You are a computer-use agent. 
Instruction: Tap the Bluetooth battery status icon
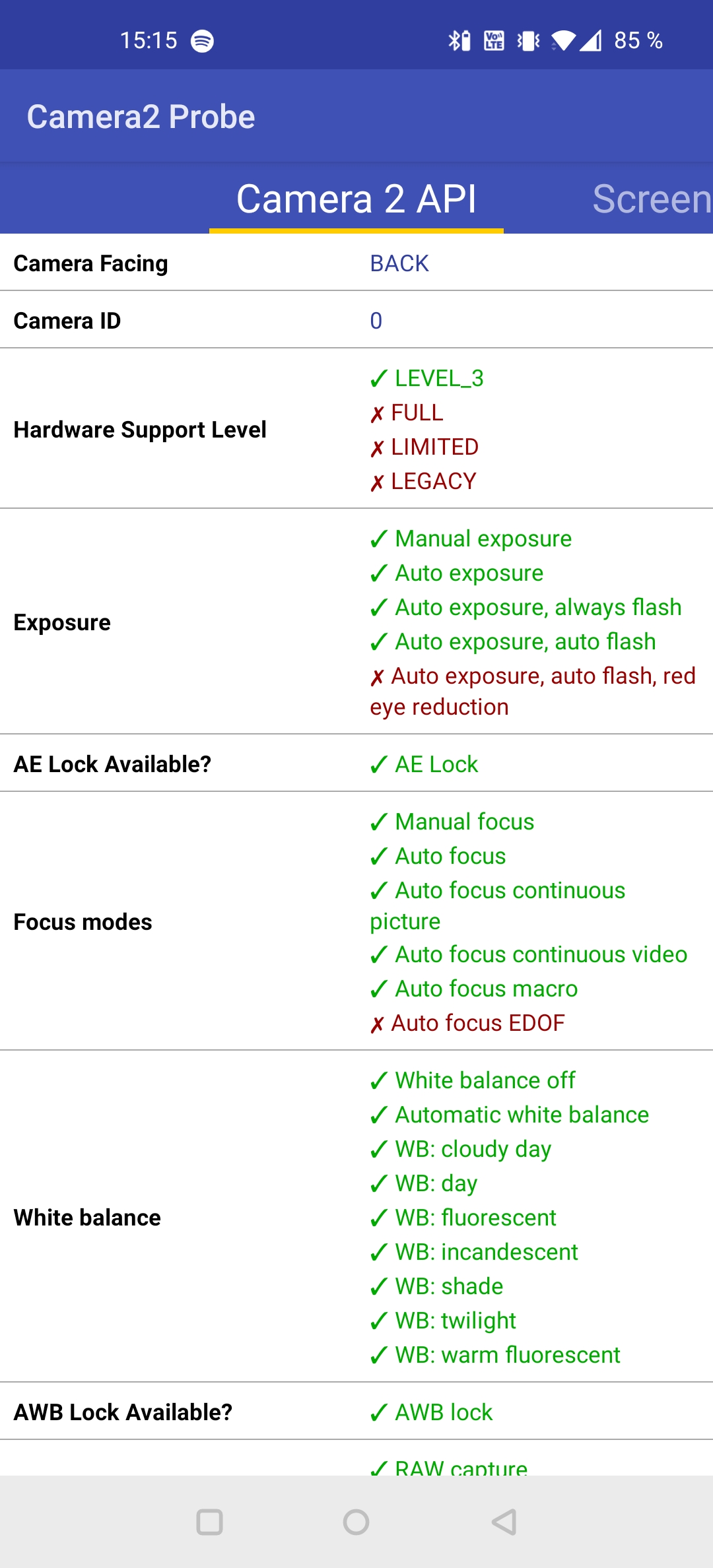[459, 41]
